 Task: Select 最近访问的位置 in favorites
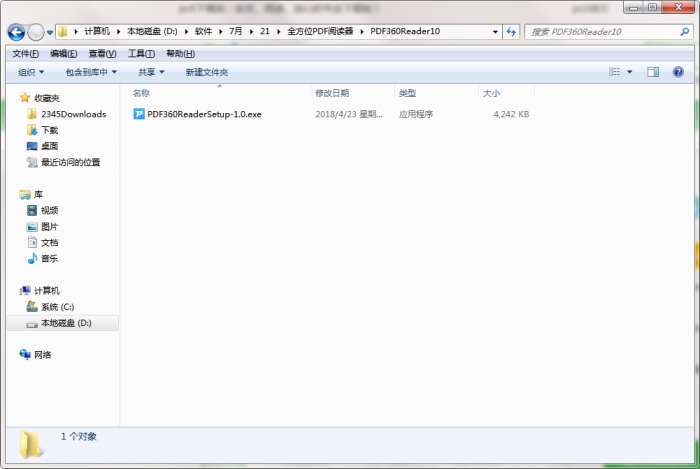[x=71, y=162]
